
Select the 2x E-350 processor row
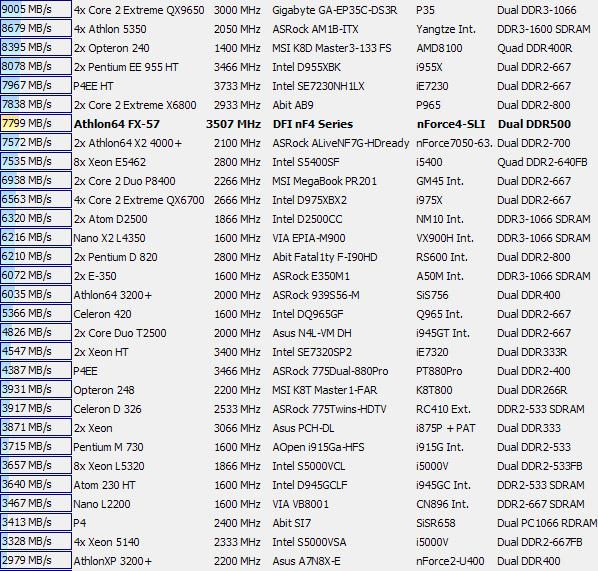(x=299, y=276)
